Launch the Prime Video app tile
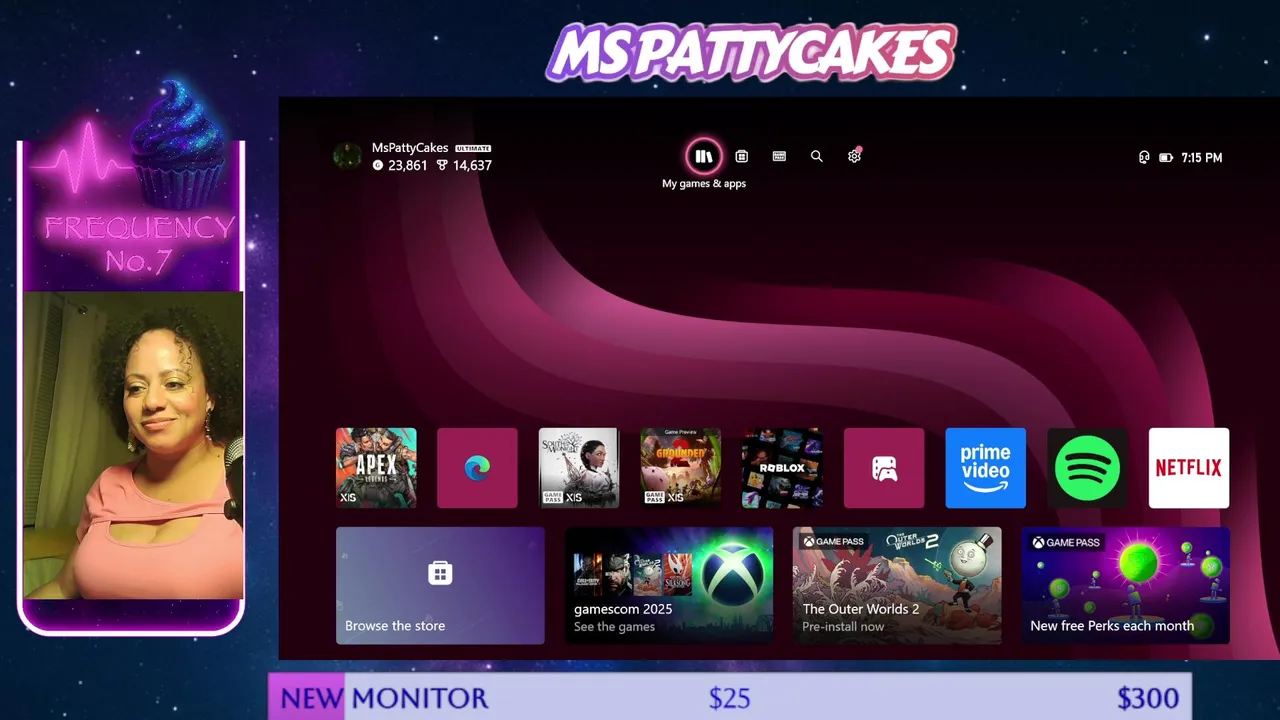Screen dimensions: 1280x720 [x=986, y=468]
